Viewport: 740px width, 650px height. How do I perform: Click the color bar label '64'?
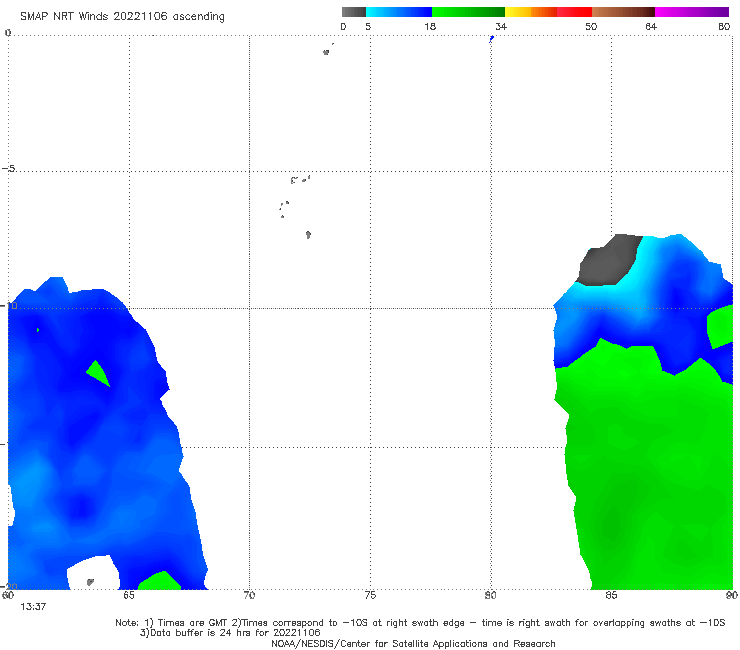pyautogui.click(x=651, y=26)
